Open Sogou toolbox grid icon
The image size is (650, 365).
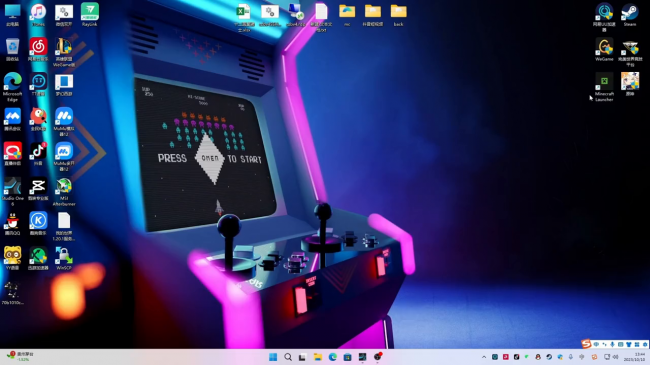tap(637, 344)
